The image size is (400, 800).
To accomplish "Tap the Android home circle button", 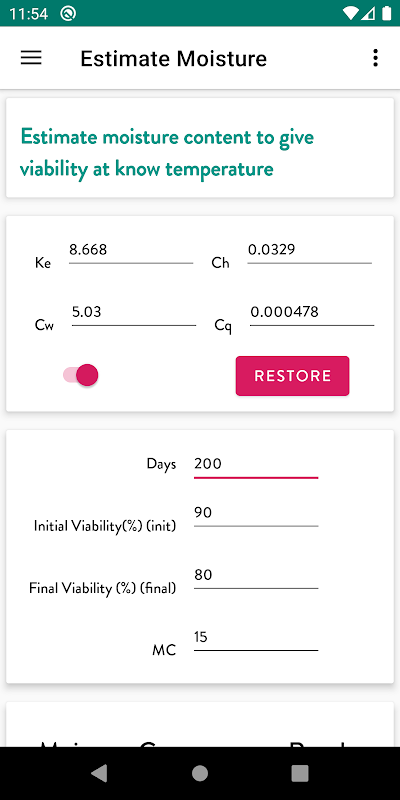I will (x=200, y=773).
